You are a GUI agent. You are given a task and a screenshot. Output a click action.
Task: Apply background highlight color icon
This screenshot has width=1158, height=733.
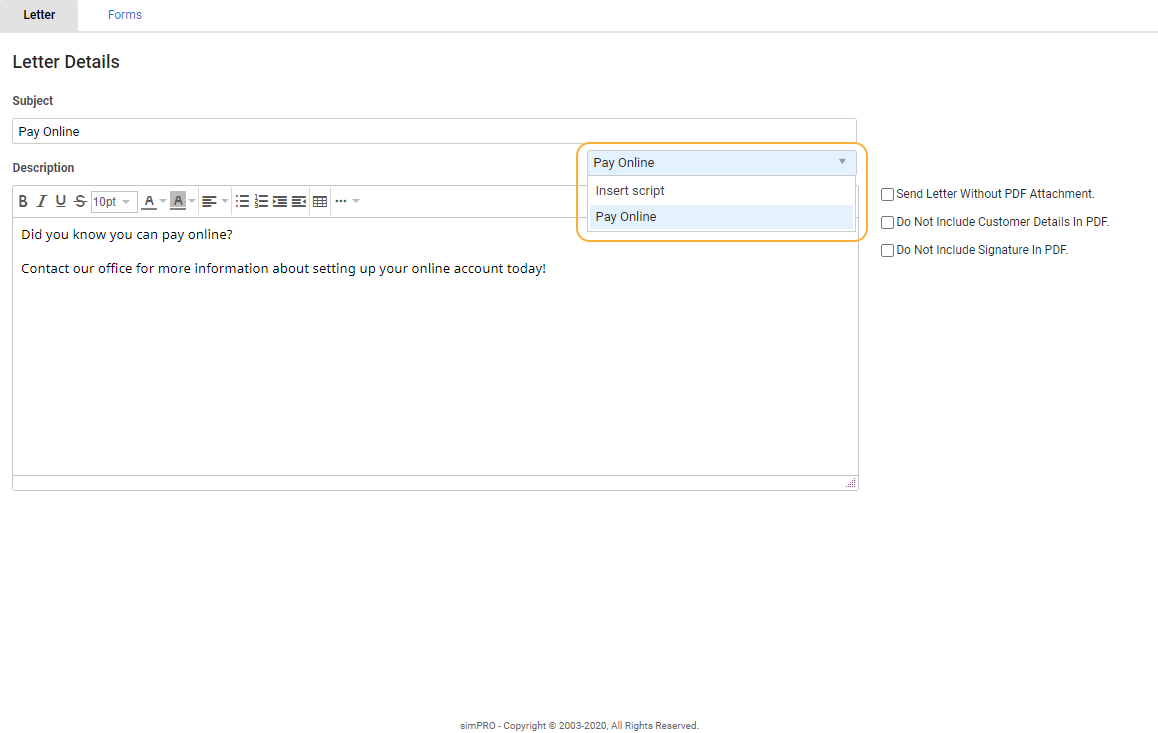178,201
